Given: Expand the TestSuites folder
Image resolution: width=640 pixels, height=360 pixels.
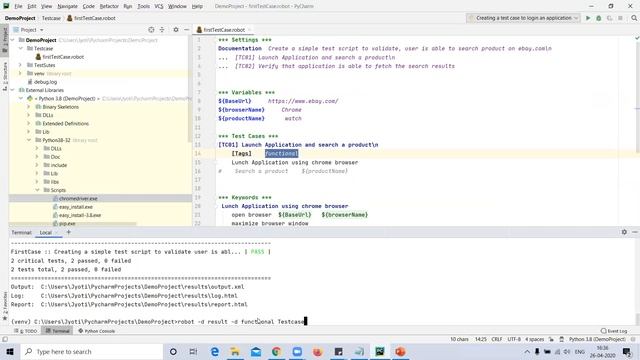Looking at the screenshot, I should click(20, 65).
